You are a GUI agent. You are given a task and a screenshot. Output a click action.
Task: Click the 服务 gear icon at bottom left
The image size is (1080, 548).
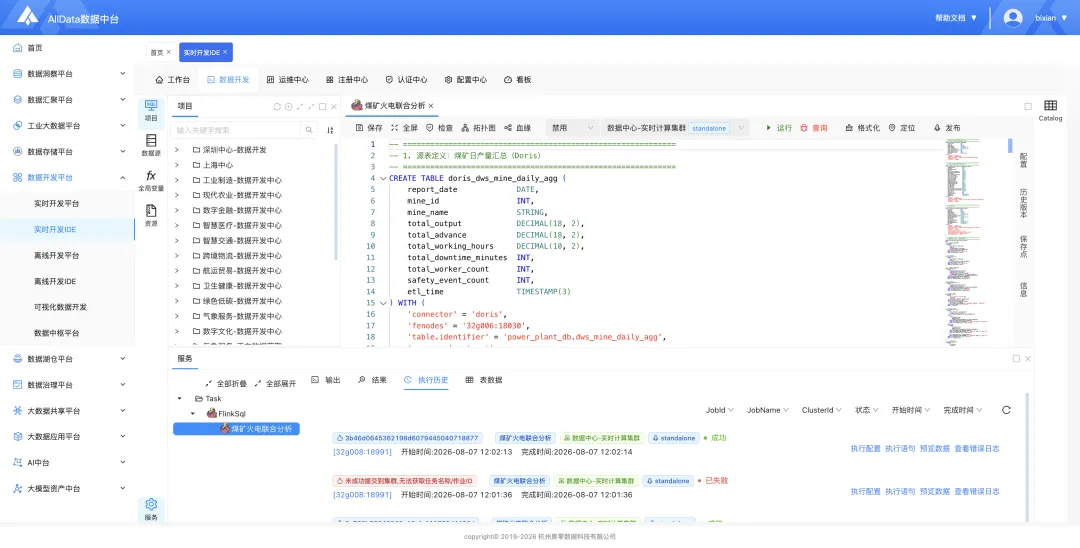[151, 509]
